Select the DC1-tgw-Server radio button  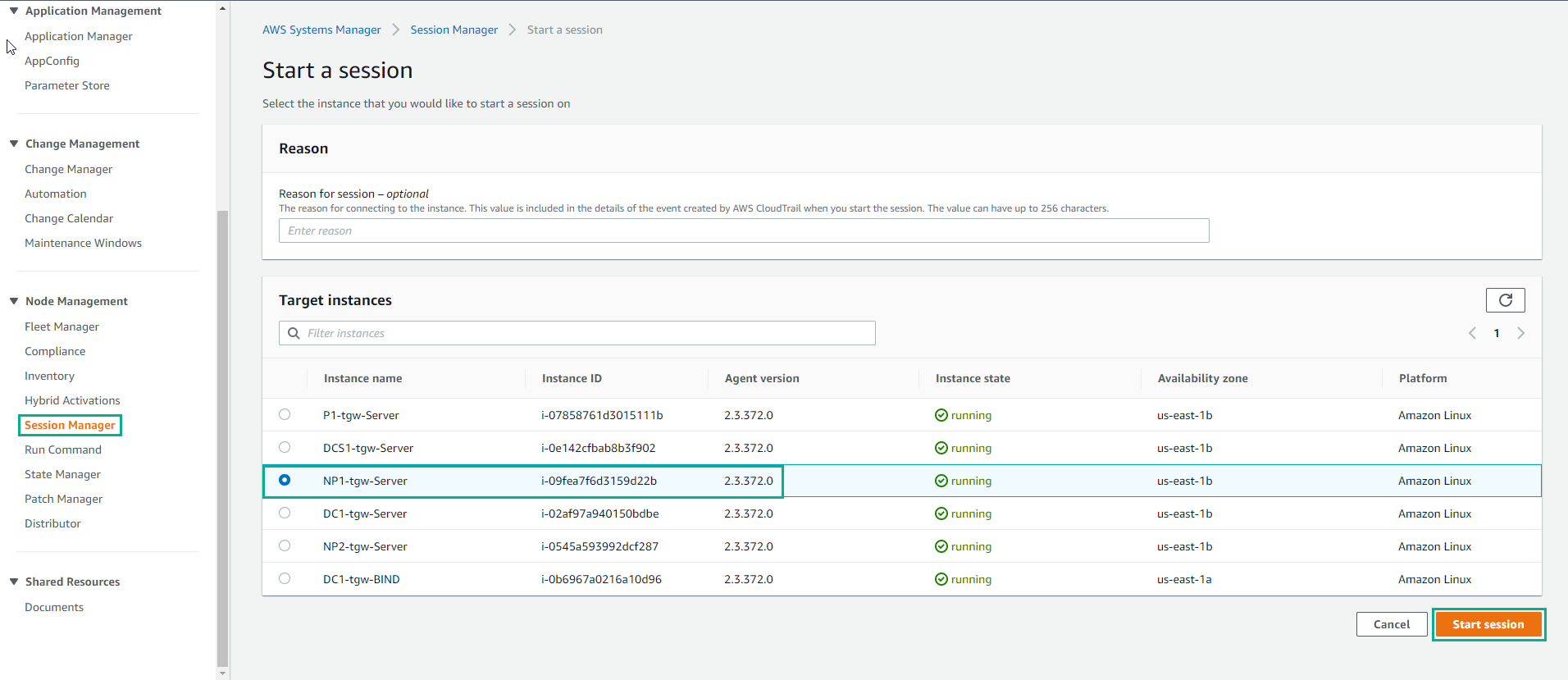pyautogui.click(x=285, y=513)
